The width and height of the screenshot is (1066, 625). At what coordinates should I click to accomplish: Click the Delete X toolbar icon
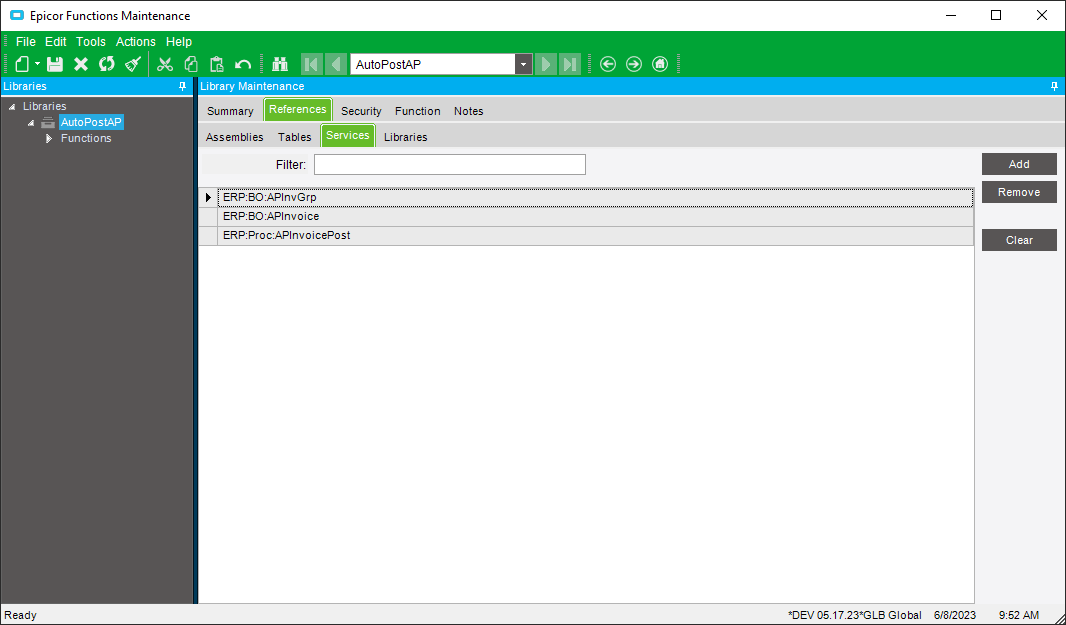click(81, 64)
